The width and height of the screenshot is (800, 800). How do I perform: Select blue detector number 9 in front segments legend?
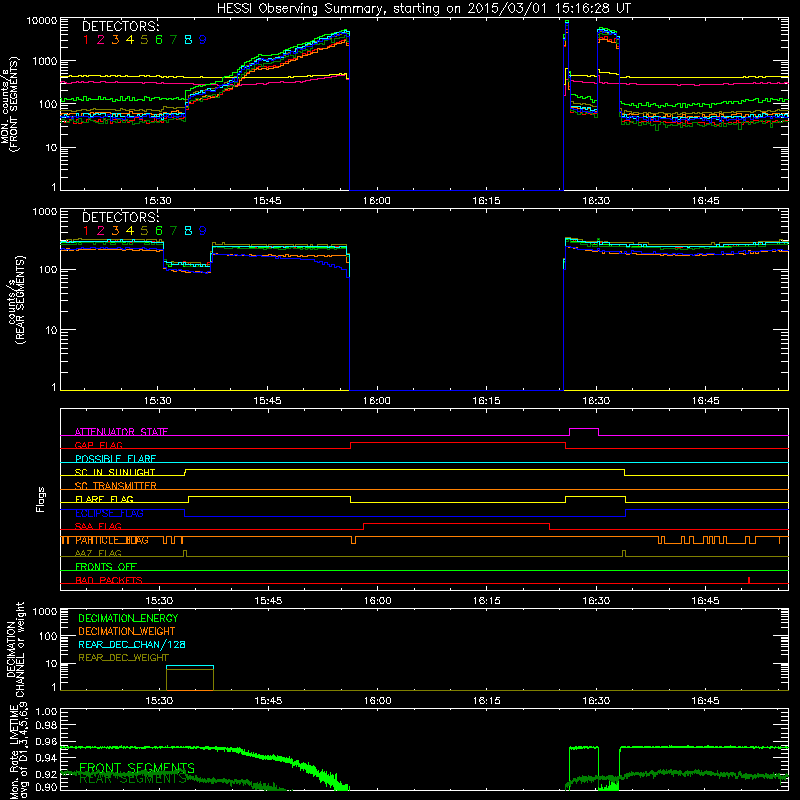(203, 40)
